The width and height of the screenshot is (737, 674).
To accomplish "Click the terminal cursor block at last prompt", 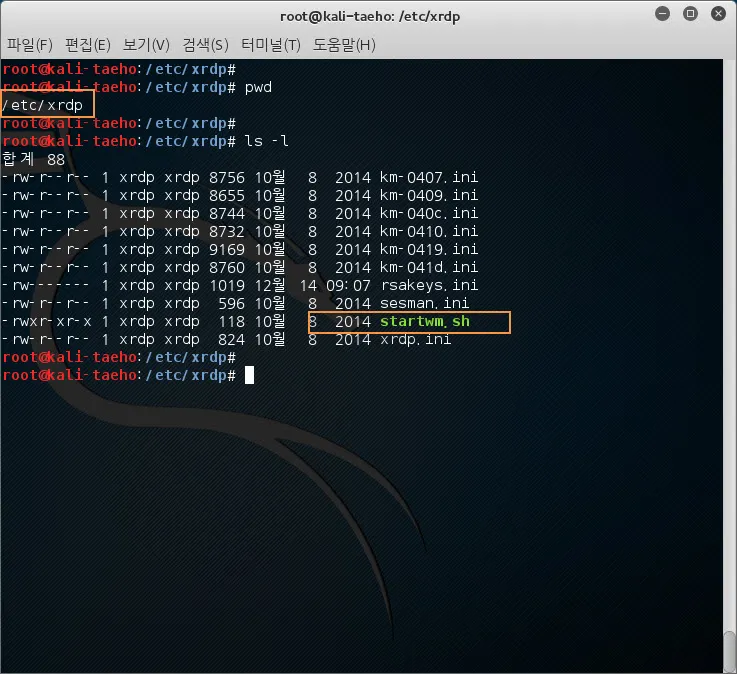I will 250,375.
